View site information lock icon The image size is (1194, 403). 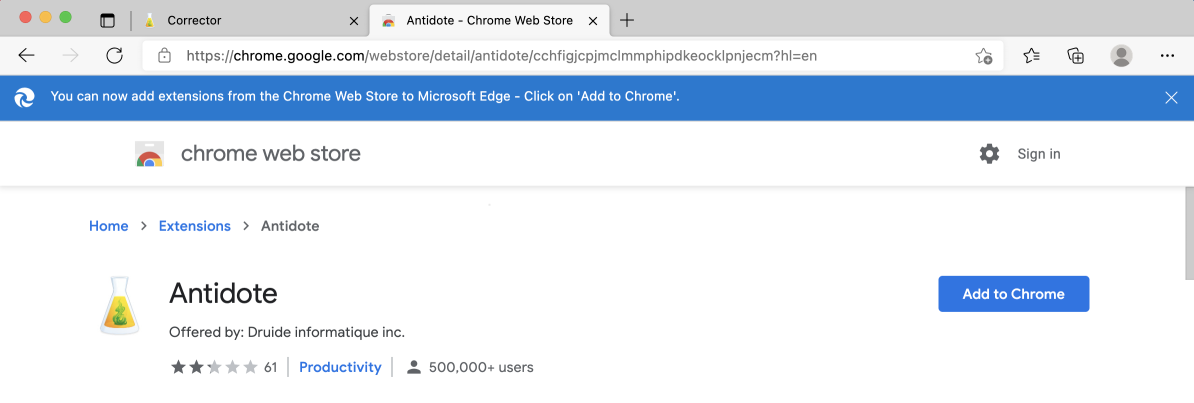click(163, 56)
